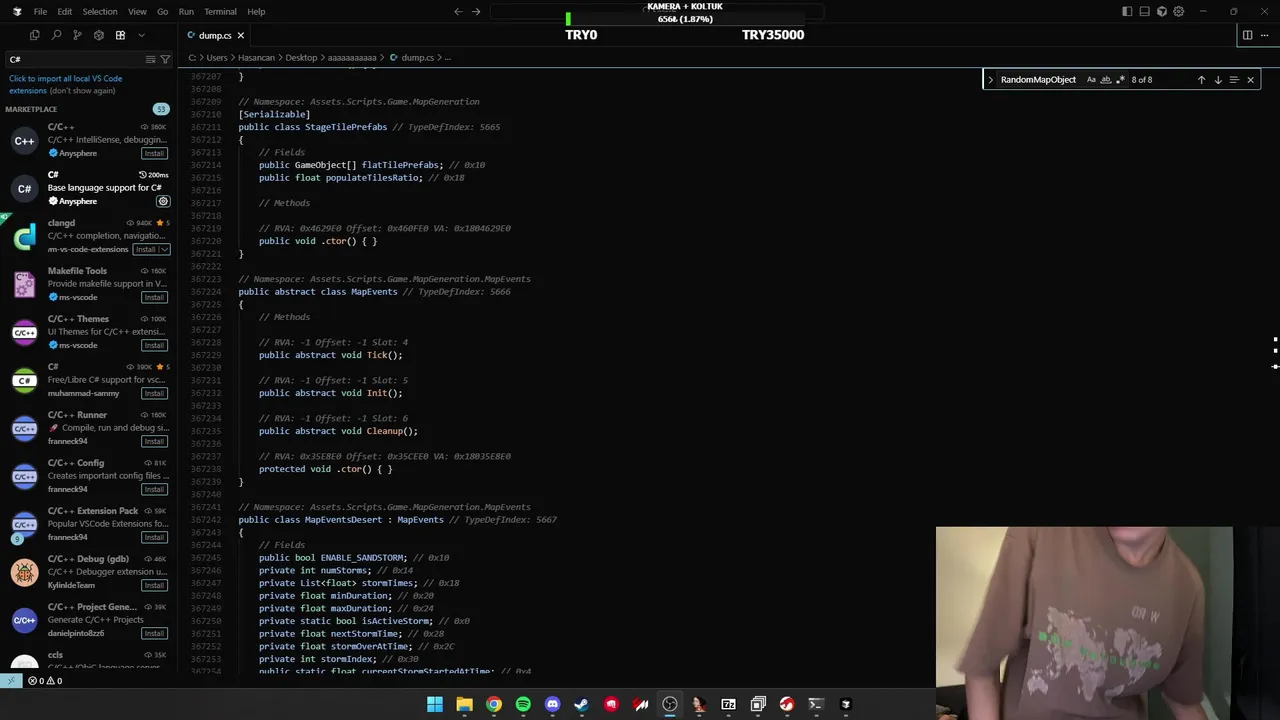Toggle primary sidebar layout icon in title bar
1280x720 pixels.
1127,11
